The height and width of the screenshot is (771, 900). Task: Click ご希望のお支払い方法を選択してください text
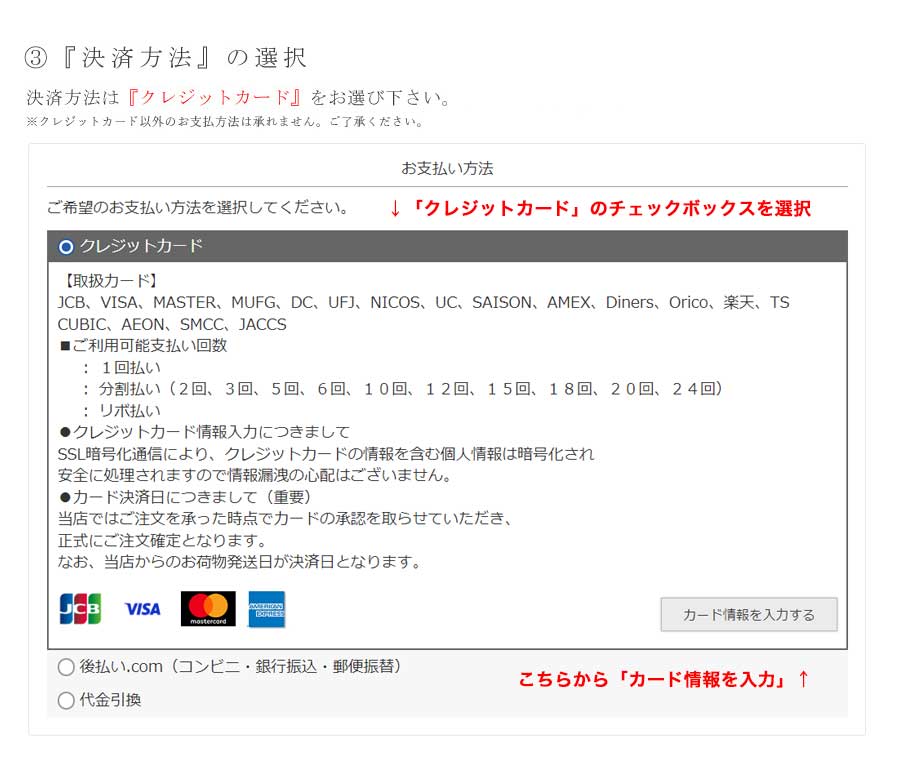point(198,207)
